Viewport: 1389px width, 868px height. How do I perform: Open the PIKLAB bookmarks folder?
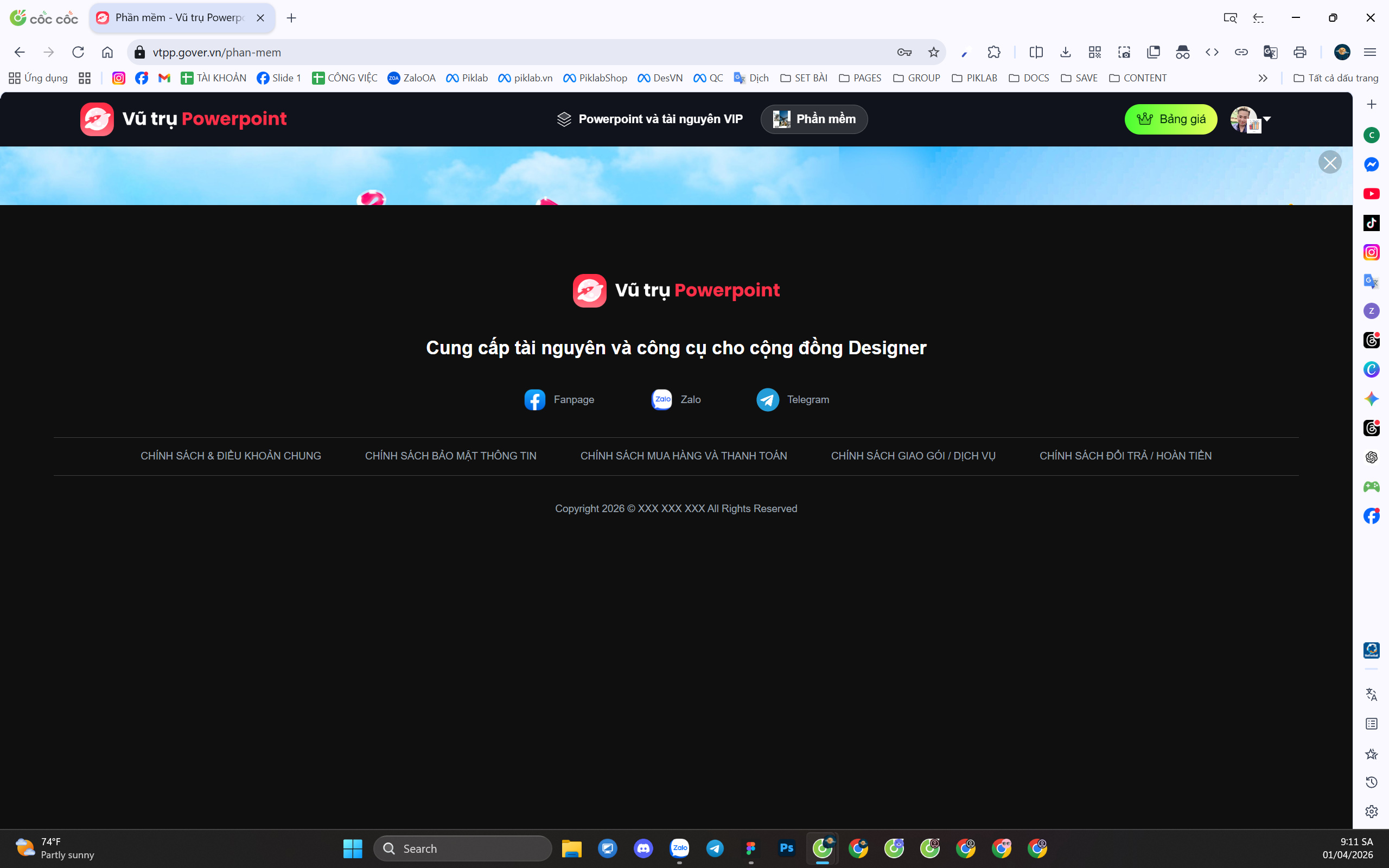tap(974, 78)
